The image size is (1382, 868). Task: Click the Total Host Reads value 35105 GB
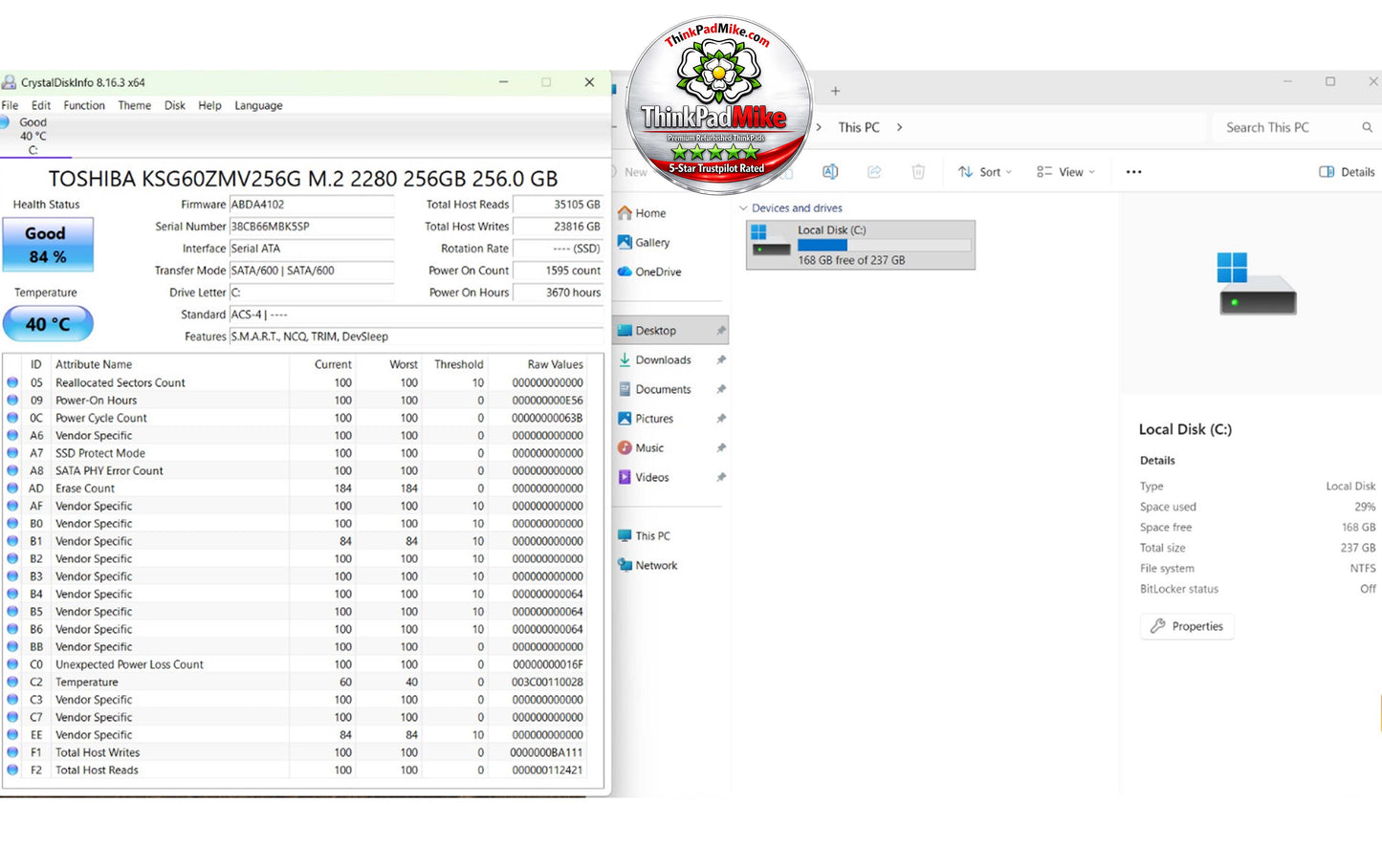coord(559,205)
